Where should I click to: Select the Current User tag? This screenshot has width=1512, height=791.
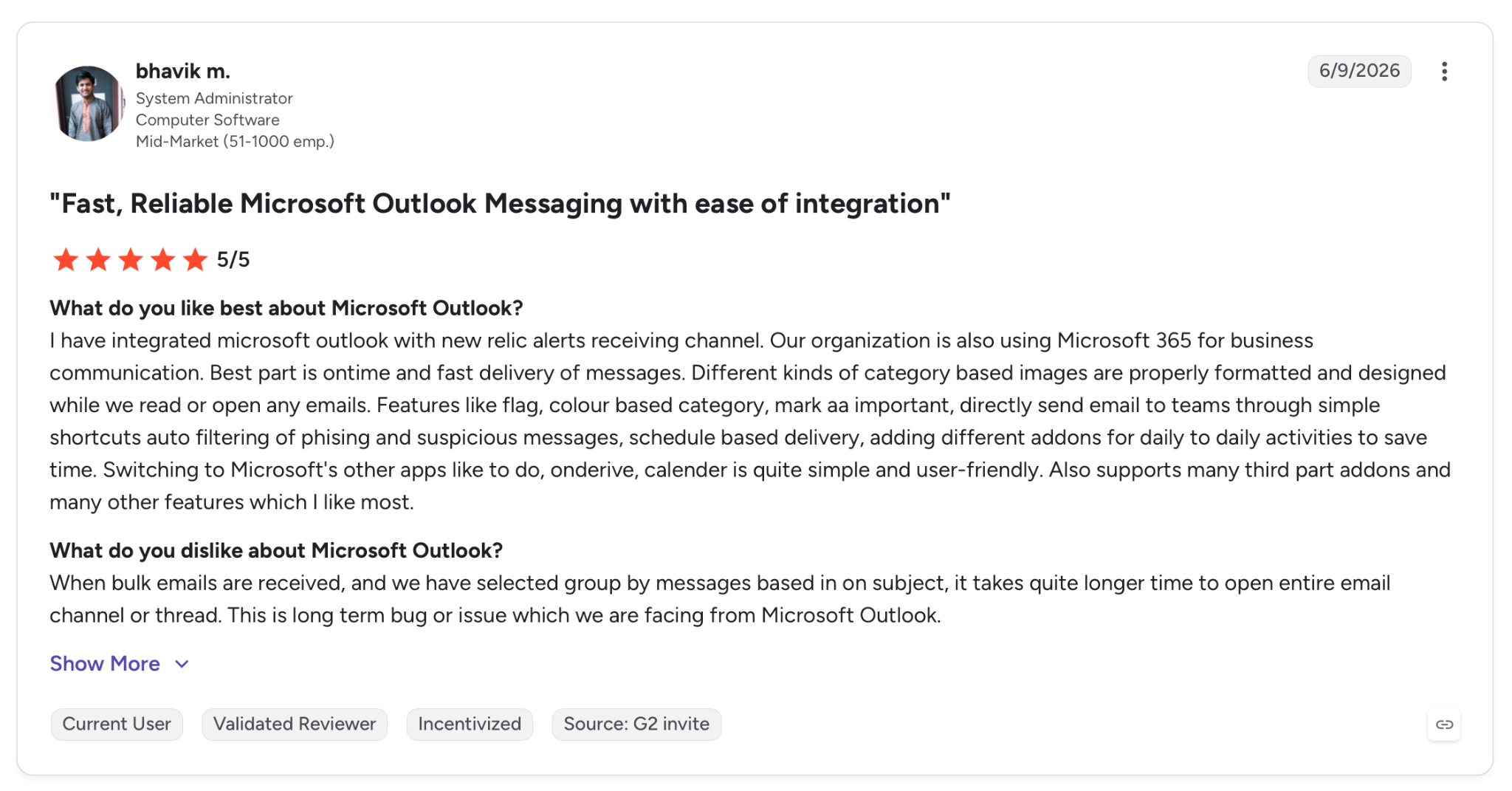tap(117, 725)
